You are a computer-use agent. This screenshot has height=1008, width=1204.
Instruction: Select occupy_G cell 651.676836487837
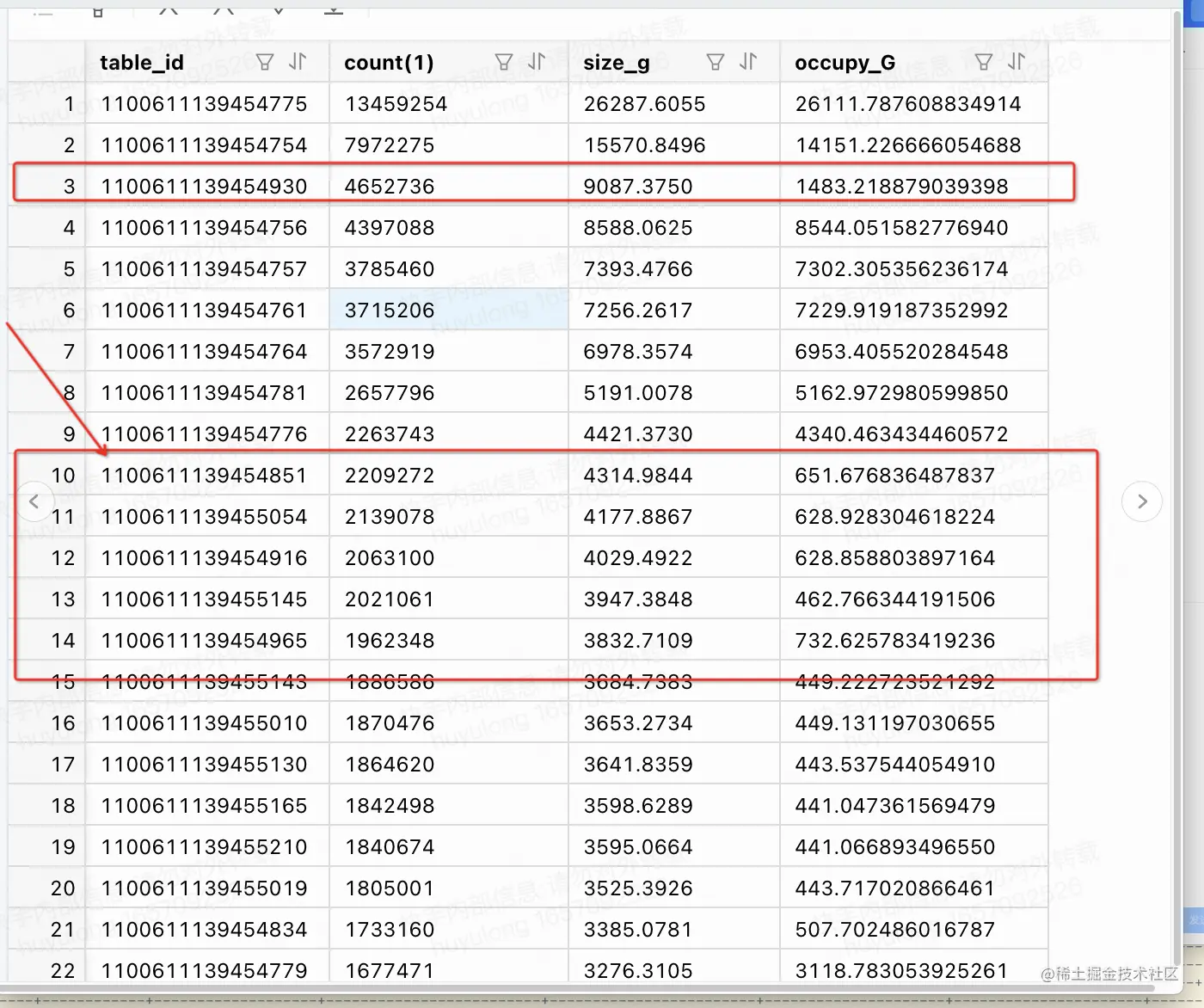(x=914, y=476)
